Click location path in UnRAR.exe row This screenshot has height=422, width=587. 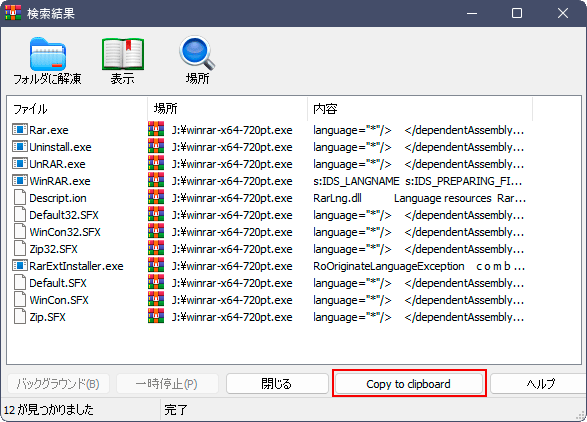[x=232, y=164]
